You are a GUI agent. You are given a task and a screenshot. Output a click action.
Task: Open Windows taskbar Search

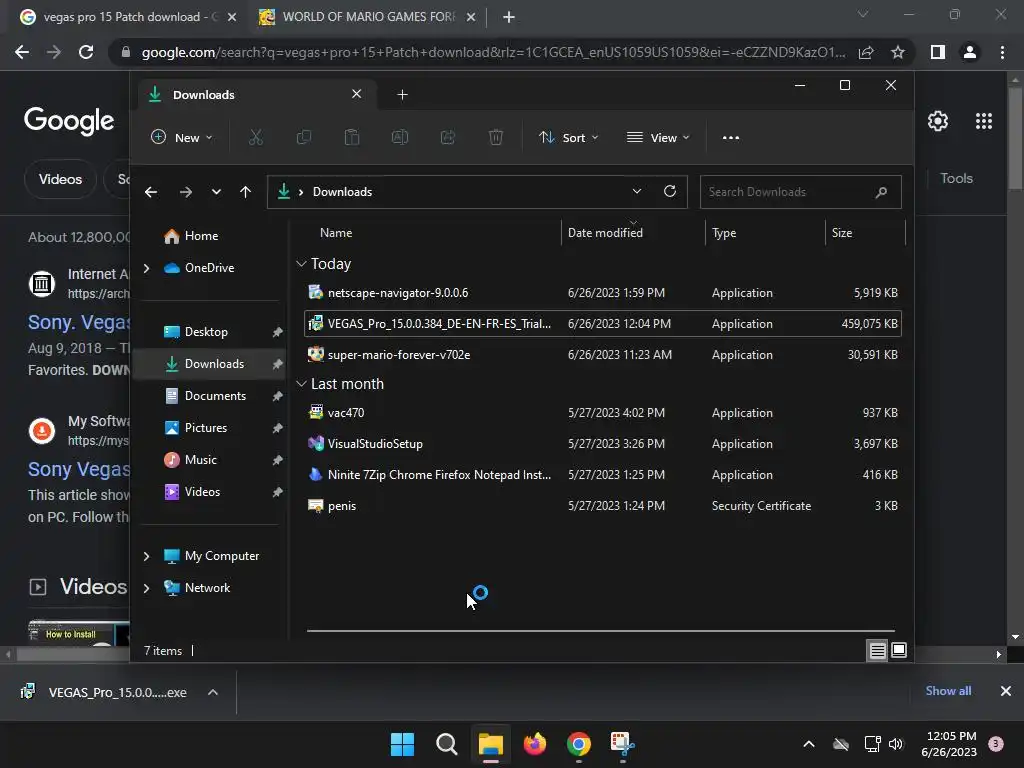447,744
